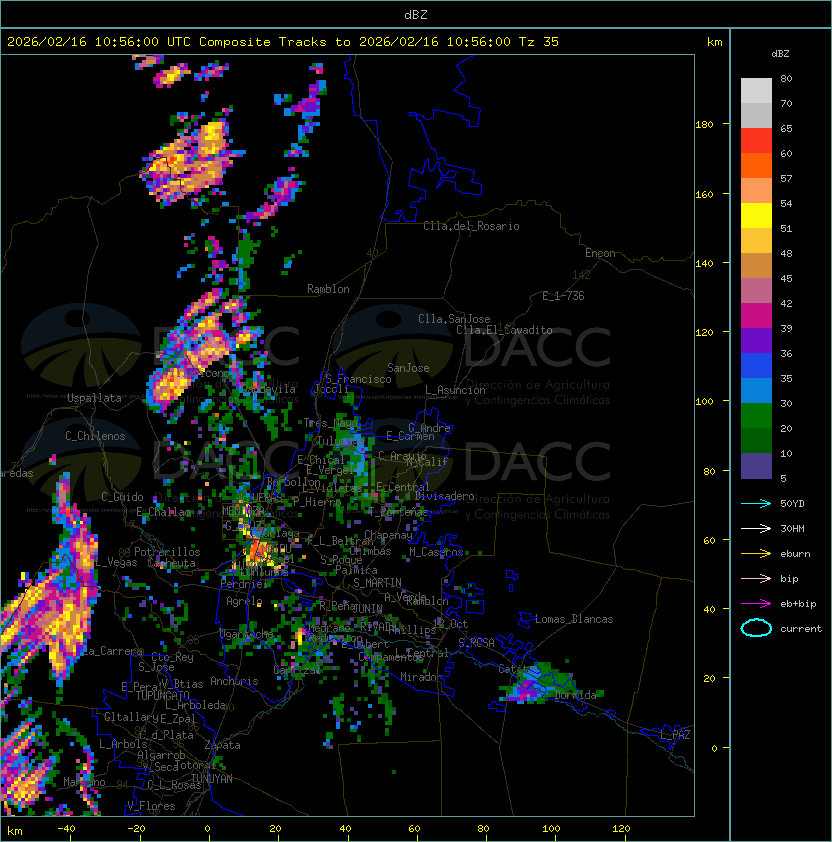Click the dBZ title at top

[416, 14]
